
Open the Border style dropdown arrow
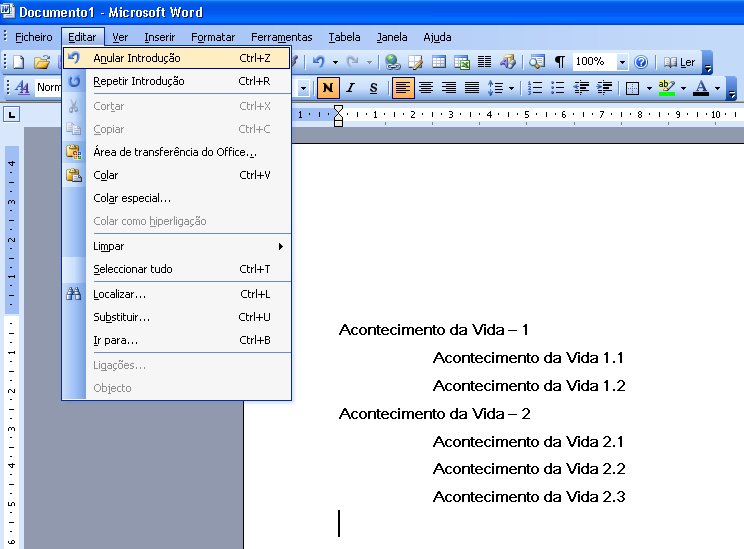point(649,88)
